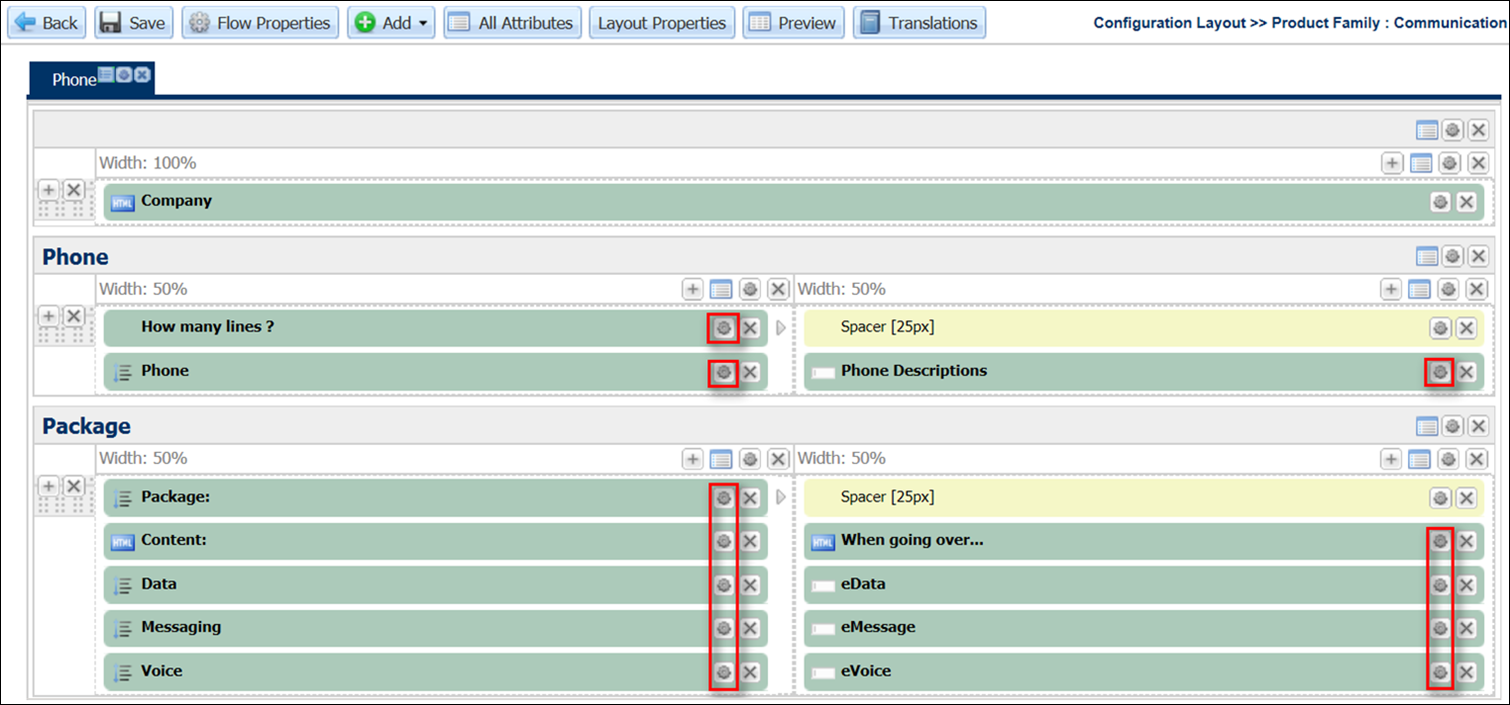The width and height of the screenshot is (1510, 705).
Task: Open the settings gear for "How many lines ?"
Action: pos(724,328)
